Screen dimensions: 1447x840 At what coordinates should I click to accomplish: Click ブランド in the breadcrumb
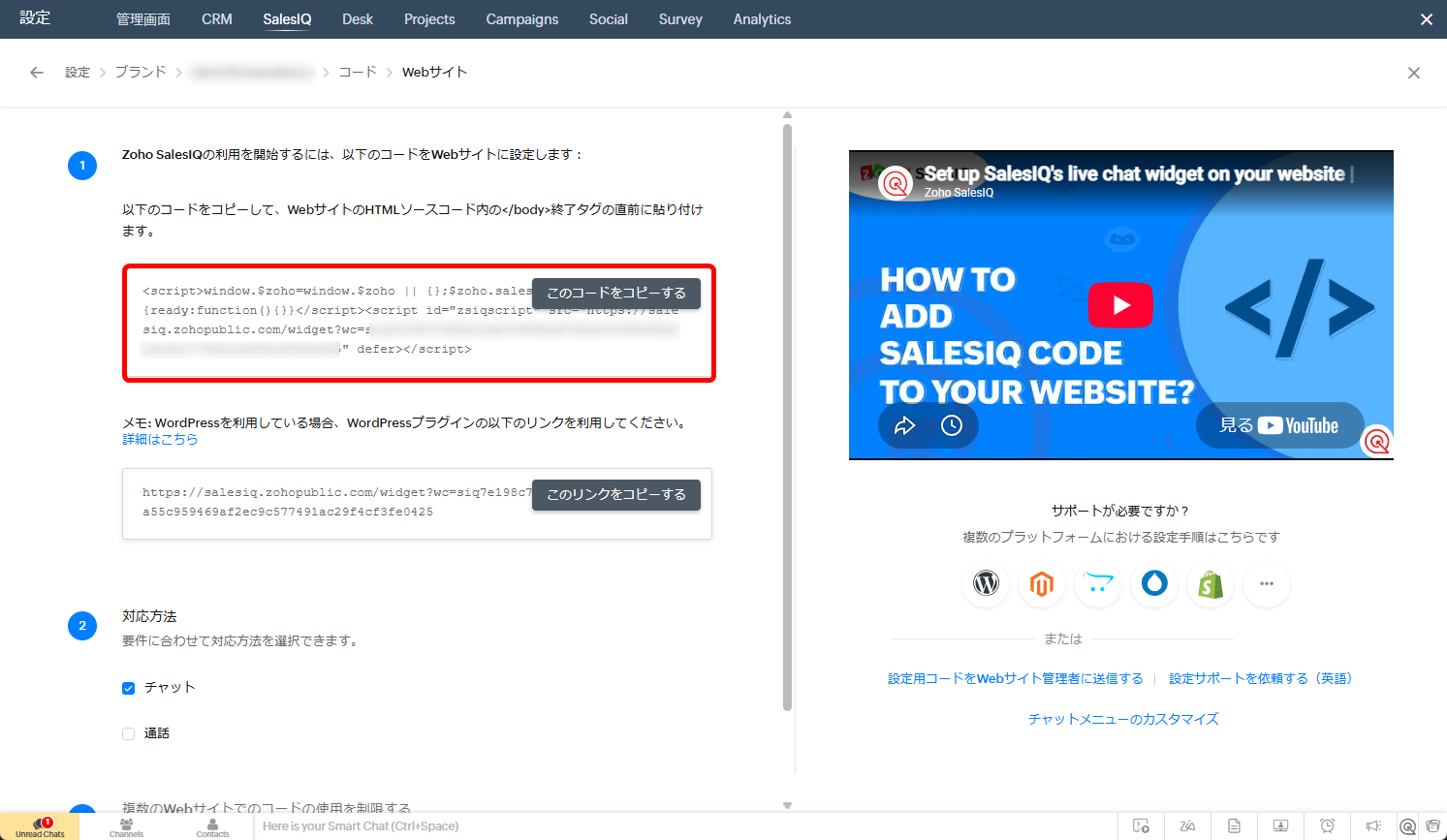[x=141, y=73]
